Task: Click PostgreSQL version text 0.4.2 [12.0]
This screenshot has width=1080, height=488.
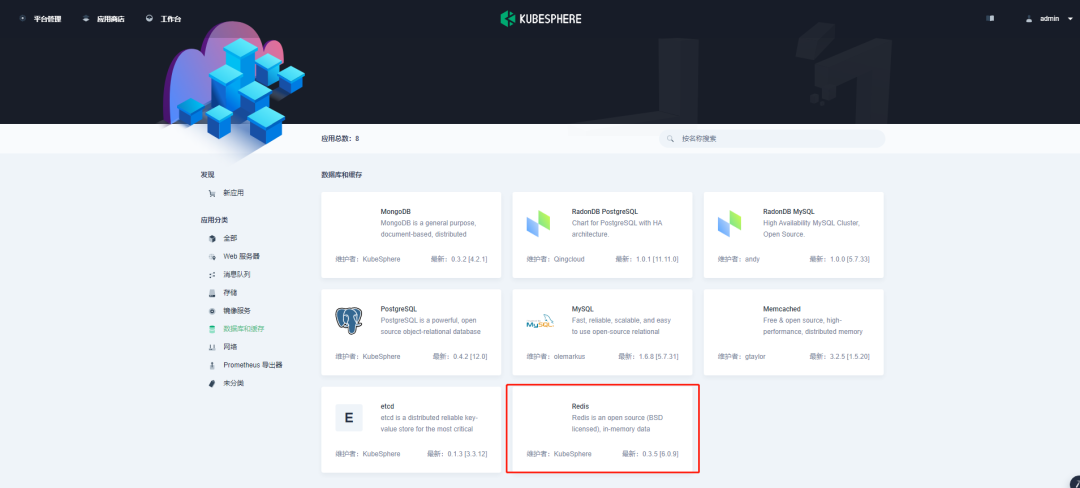Action: tap(469, 357)
